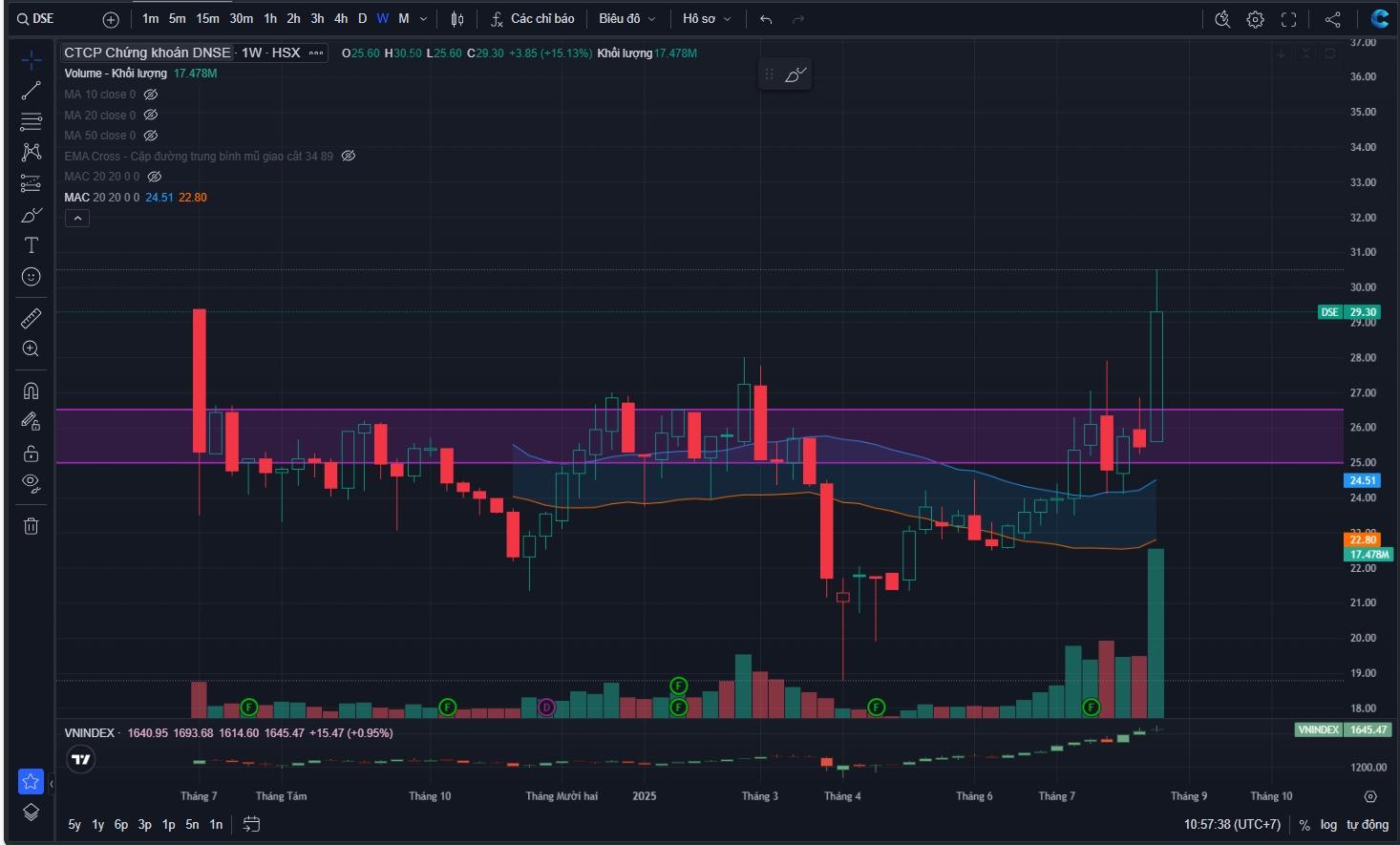The height and width of the screenshot is (845, 1400).
Task: Open chart settings gear in top bar
Action: (1256, 19)
